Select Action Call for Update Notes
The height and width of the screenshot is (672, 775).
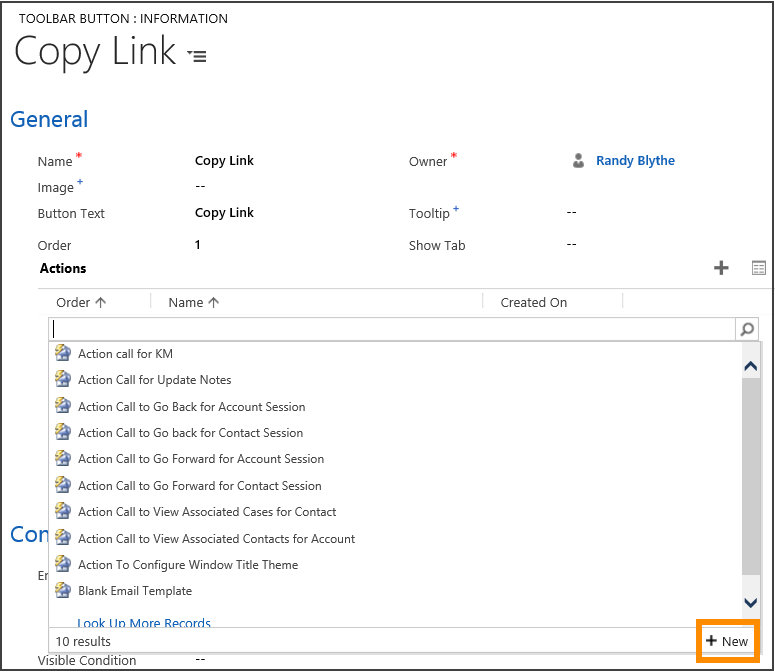pos(155,380)
